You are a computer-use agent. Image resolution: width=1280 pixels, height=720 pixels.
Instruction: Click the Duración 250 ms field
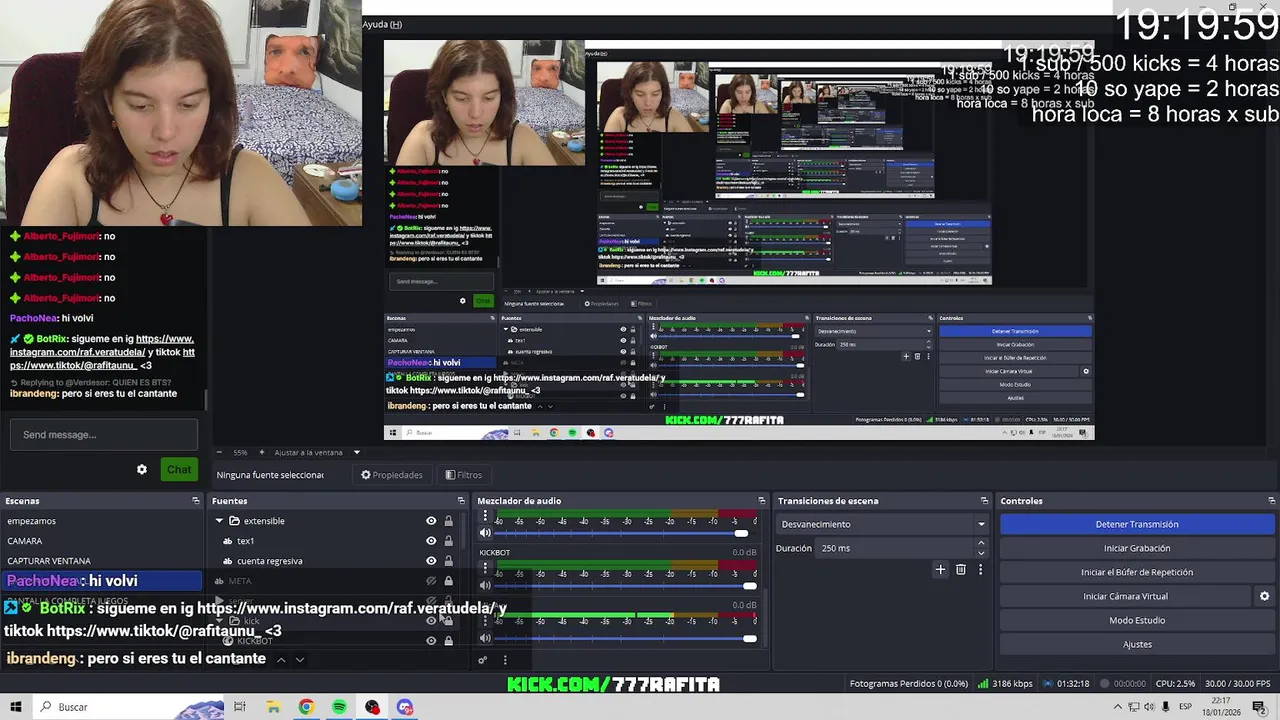895,548
